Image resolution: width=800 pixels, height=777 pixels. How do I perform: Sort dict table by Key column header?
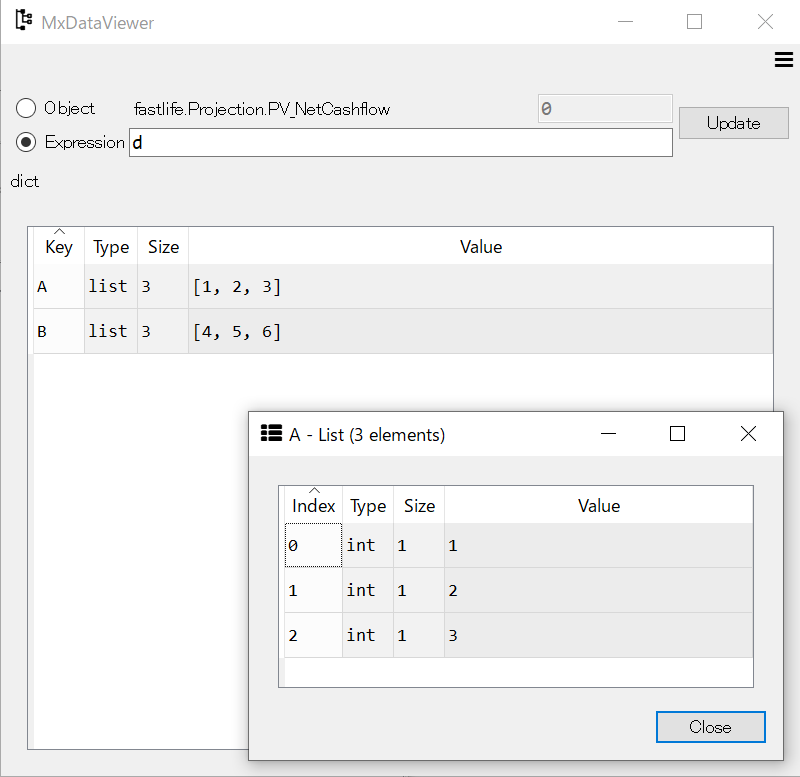point(59,247)
